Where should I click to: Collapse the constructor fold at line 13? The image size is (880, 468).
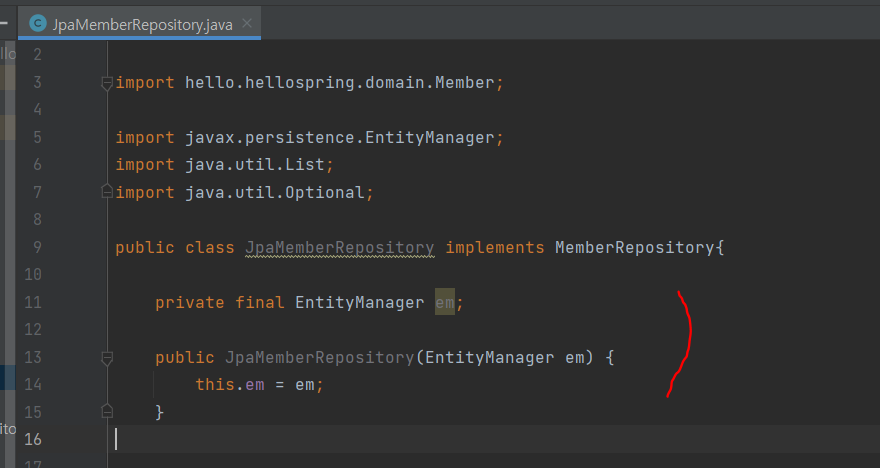coord(107,358)
